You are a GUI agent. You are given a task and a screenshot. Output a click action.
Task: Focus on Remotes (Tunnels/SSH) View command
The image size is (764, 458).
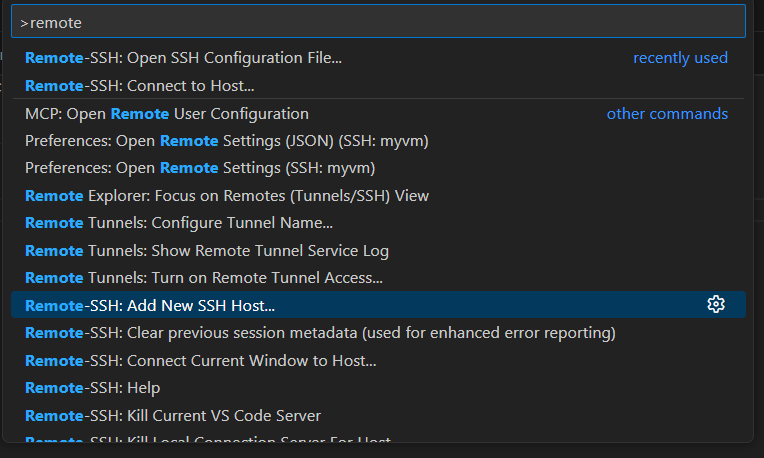coord(227,196)
